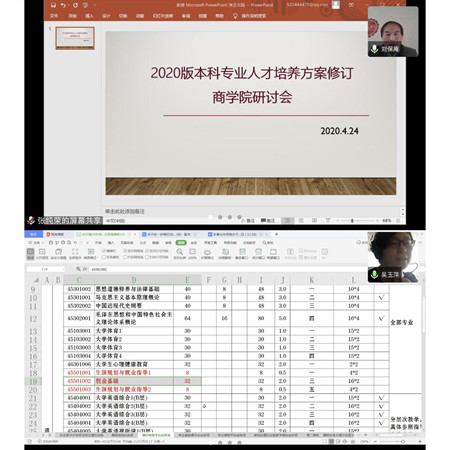Image resolution: width=450 pixels, height=450 pixels.
Task: Toggle the first checkbox in spreadsheet view ribbon top row
Action: pyautogui.click(x=104, y=250)
